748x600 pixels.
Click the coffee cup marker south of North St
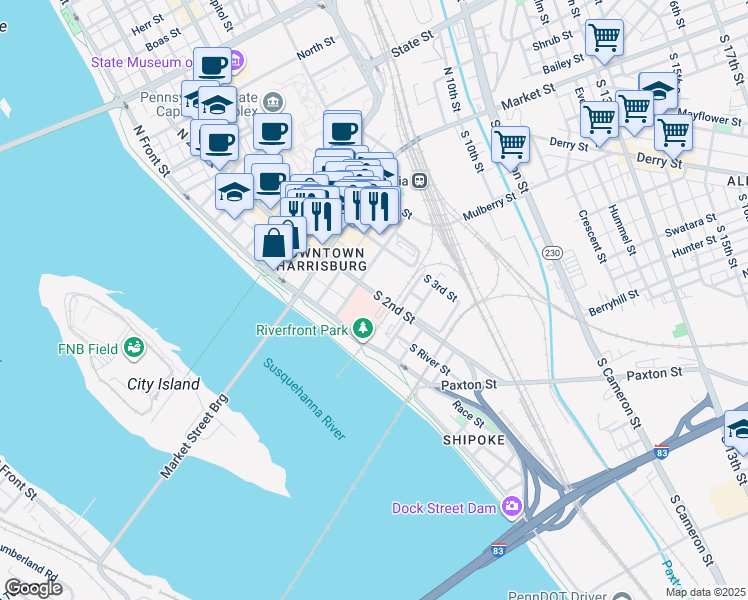tap(342, 131)
